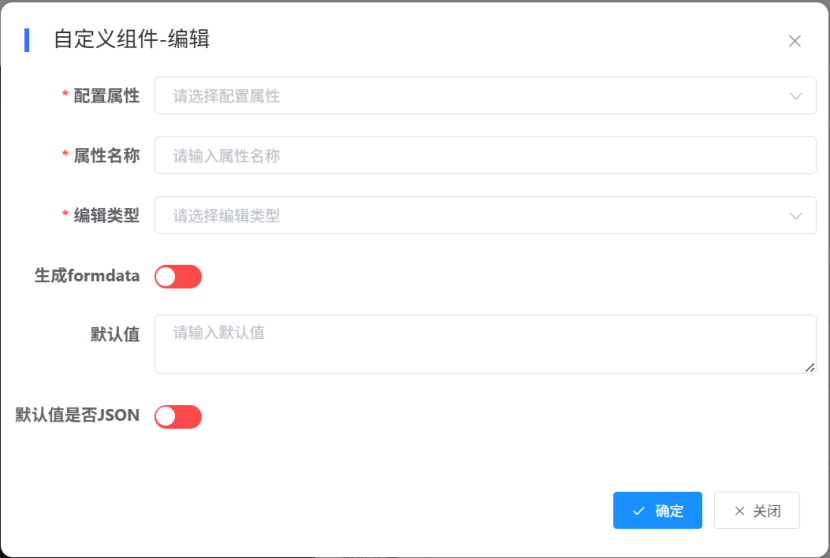This screenshot has width=830, height=558.
Task: Click the X icon inside 关闭 button
Action: [740, 511]
